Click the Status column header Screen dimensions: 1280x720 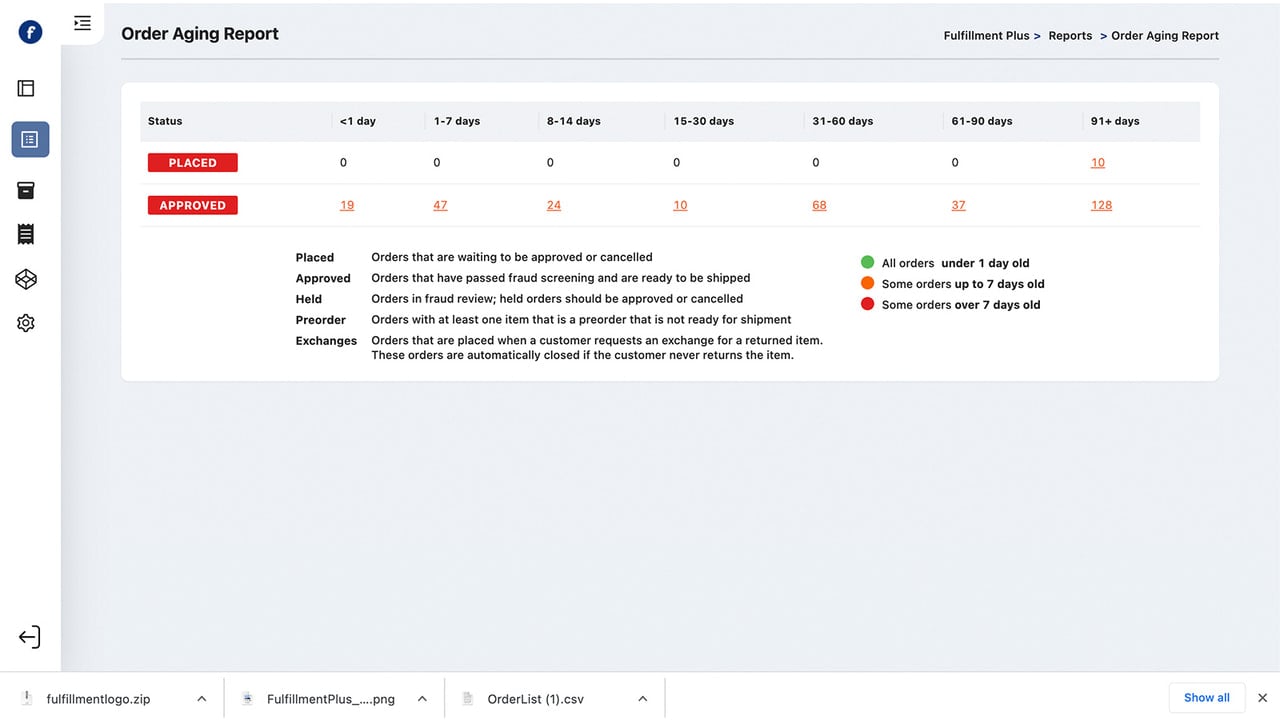pyautogui.click(x=165, y=121)
